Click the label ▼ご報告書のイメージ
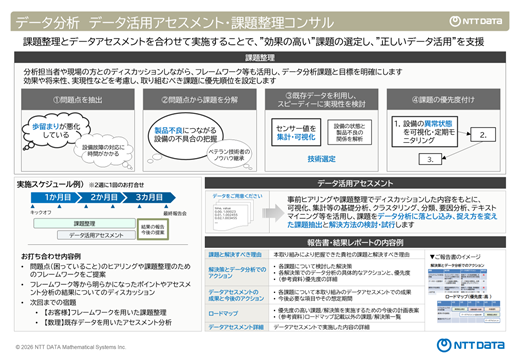The height and width of the screenshot is (360, 520). click(455, 257)
